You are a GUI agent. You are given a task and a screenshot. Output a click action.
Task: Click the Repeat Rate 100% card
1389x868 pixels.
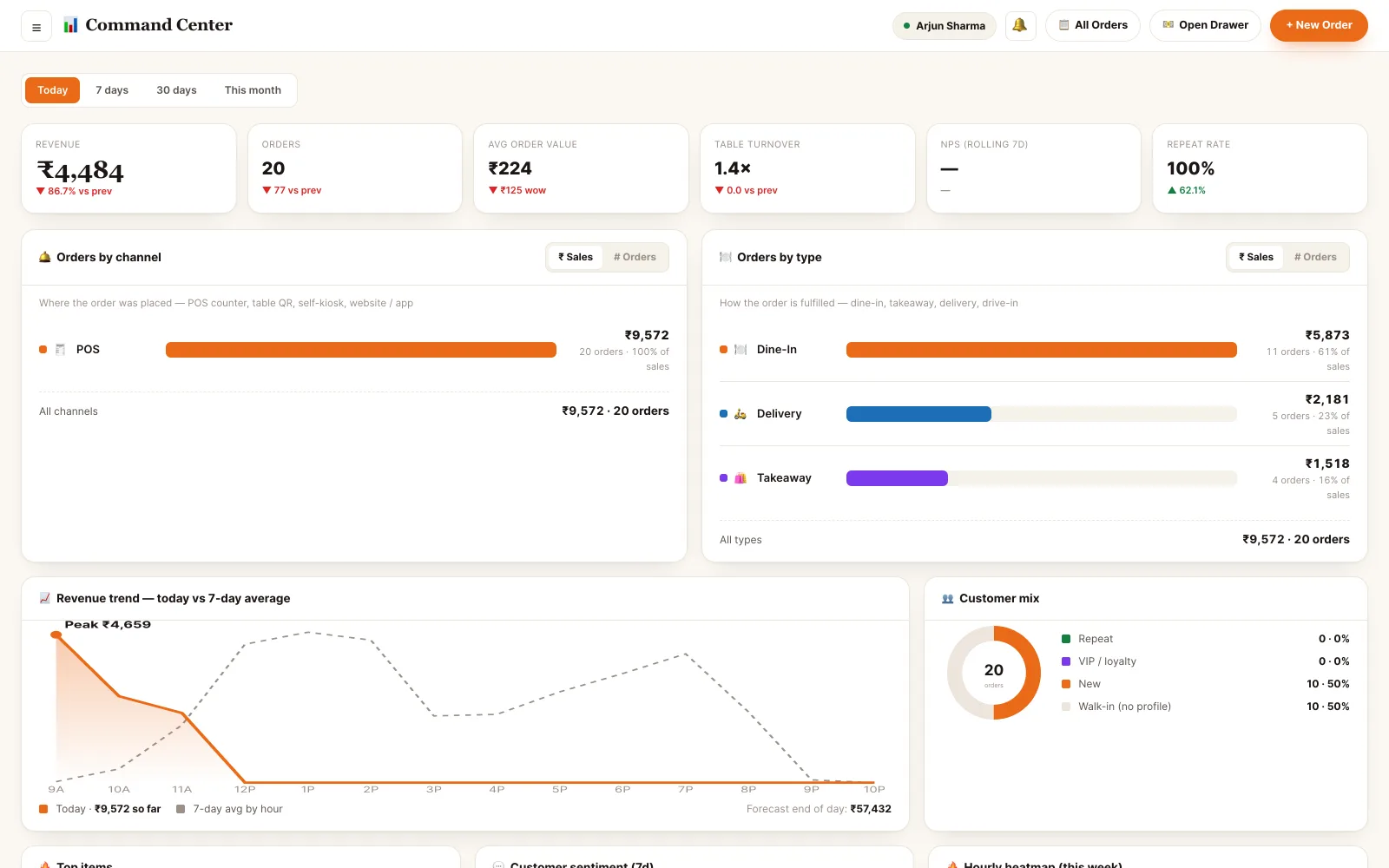coord(1260,168)
